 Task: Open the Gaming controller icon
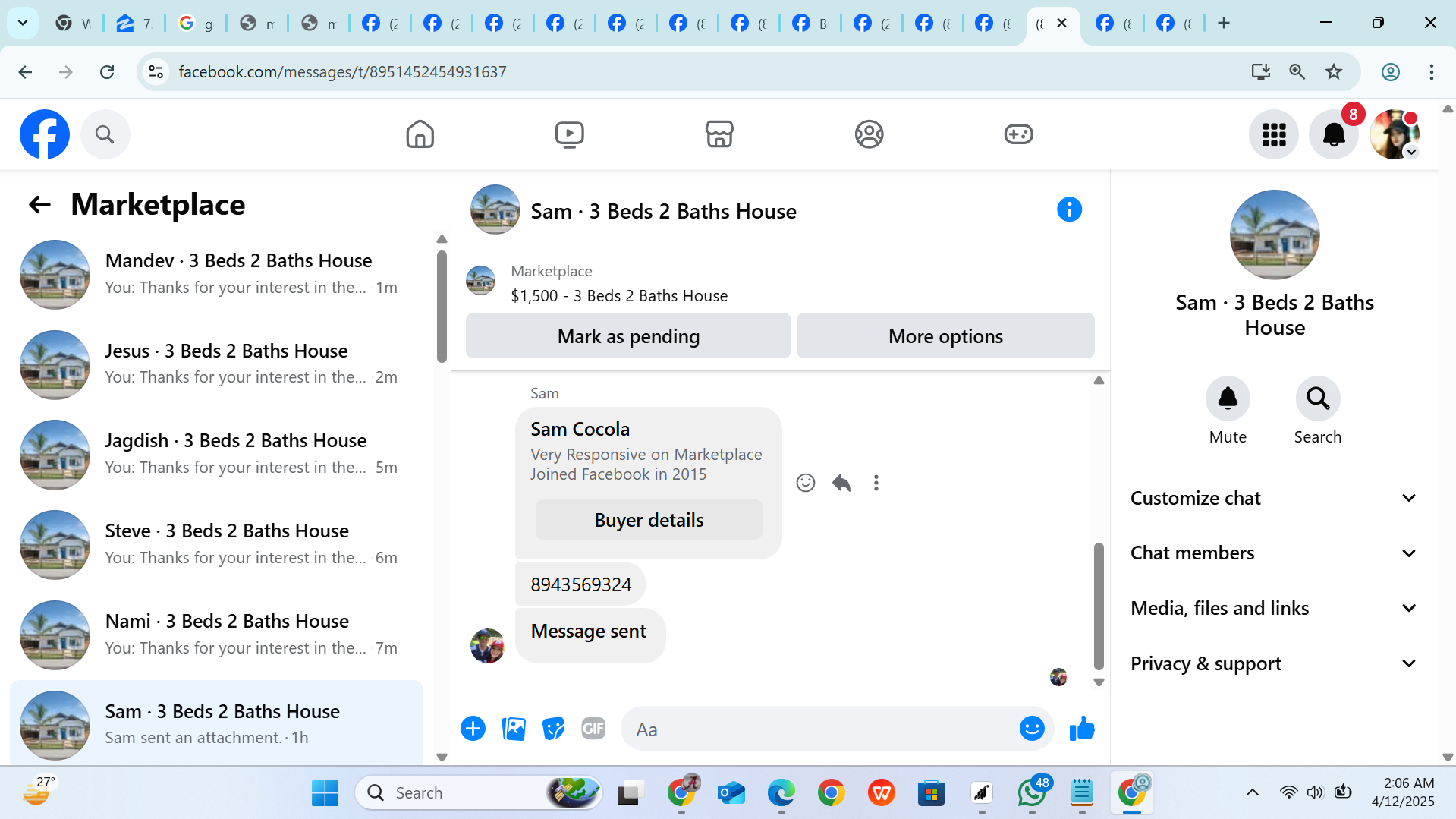(1018, 134)
